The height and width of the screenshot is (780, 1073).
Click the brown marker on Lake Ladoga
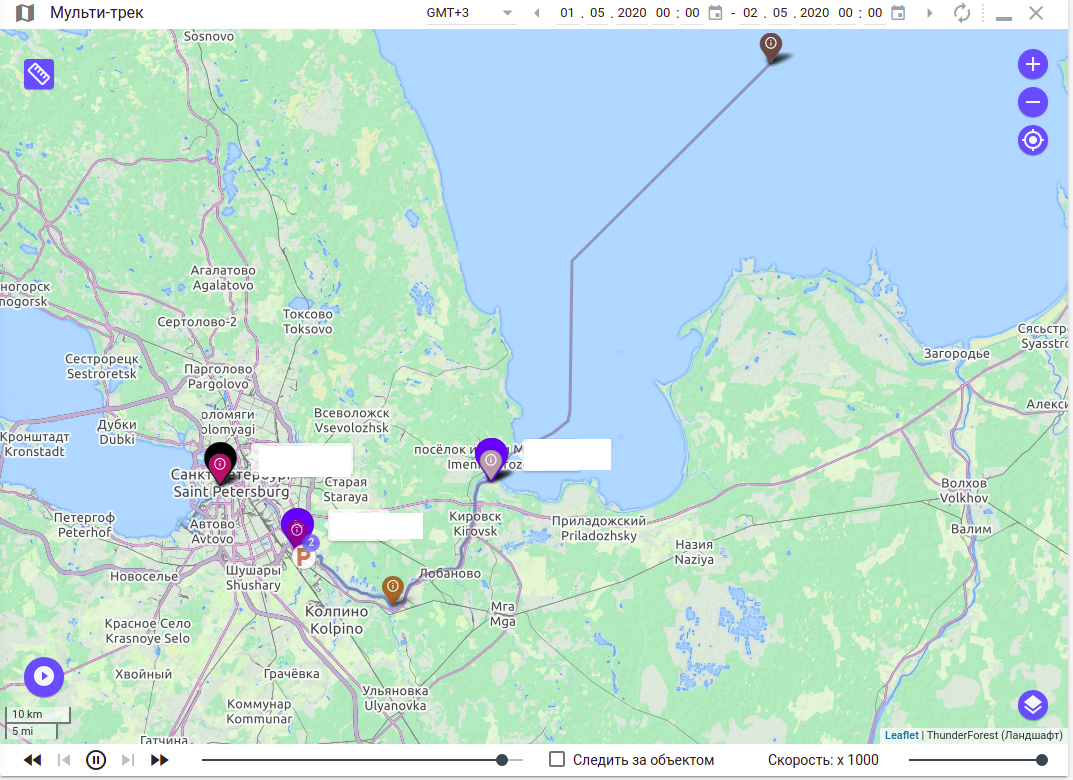[770, 45]
